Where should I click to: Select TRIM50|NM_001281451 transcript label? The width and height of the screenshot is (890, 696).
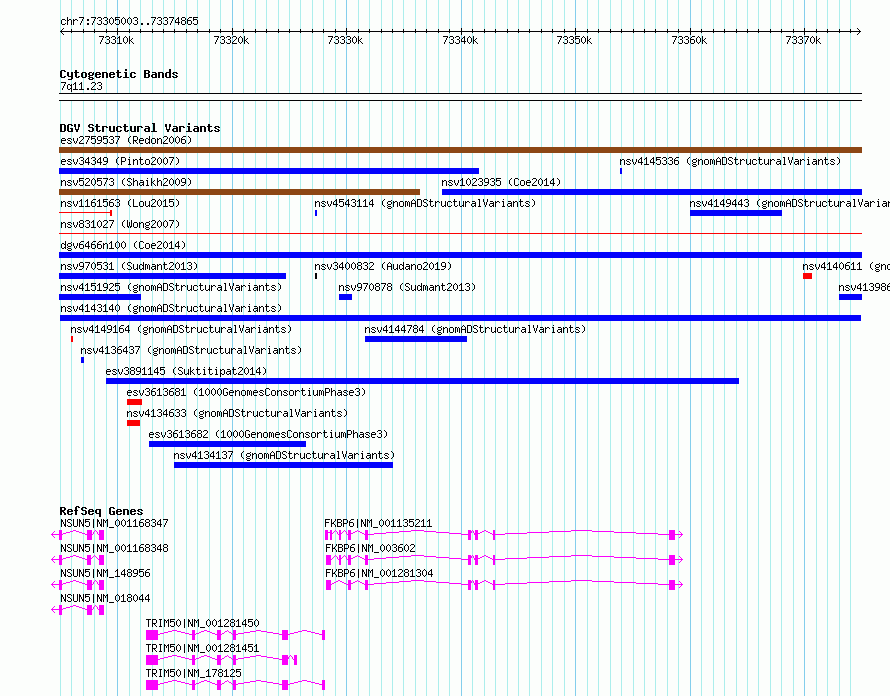203,648
